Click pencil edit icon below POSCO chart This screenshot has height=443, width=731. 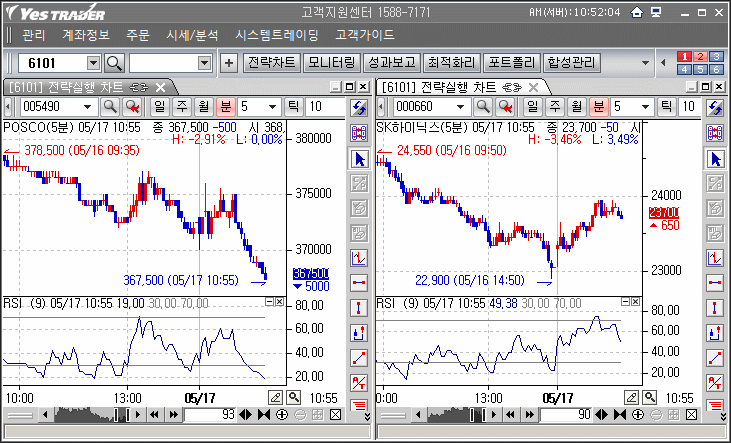click(x=276, y=398)
